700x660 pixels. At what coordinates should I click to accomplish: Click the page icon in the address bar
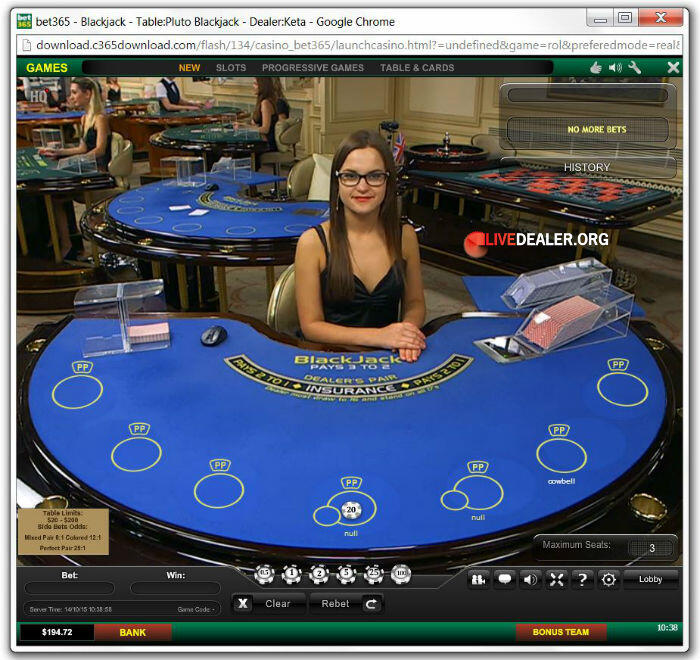tap(26, 45)
